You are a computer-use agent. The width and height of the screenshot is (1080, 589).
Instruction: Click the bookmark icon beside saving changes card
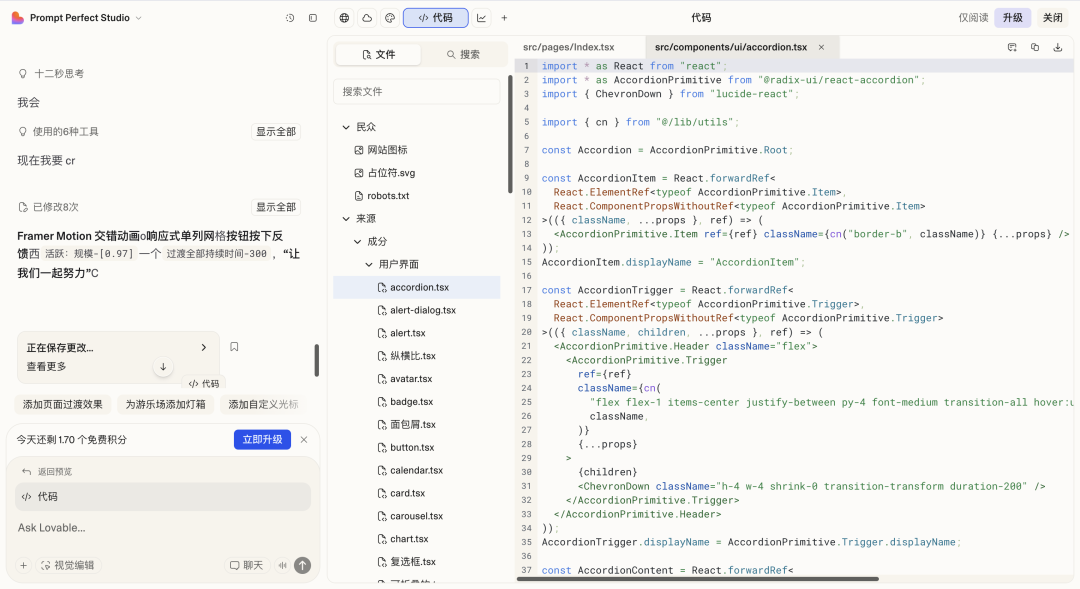[x=234, y=347]
